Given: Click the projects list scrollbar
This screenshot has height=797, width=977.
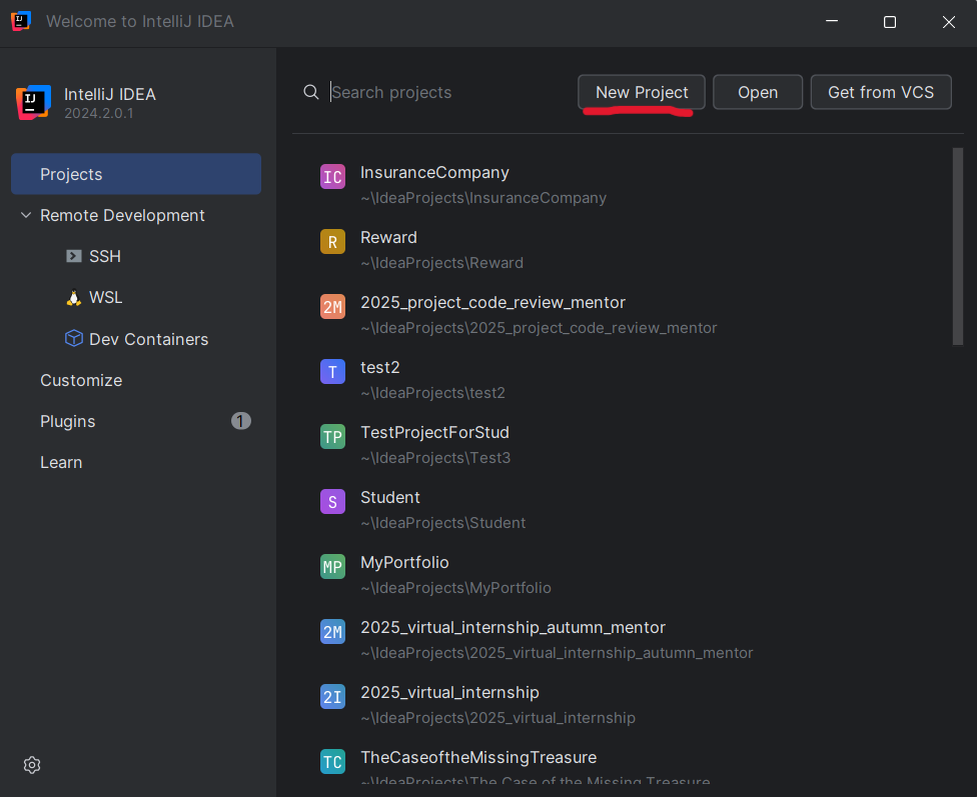Looking at the screenshot, I should pyautogui.click(x=958, y=246).
